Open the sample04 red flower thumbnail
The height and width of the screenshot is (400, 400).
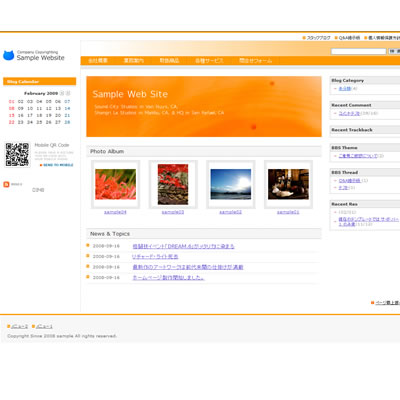point(115,184)
